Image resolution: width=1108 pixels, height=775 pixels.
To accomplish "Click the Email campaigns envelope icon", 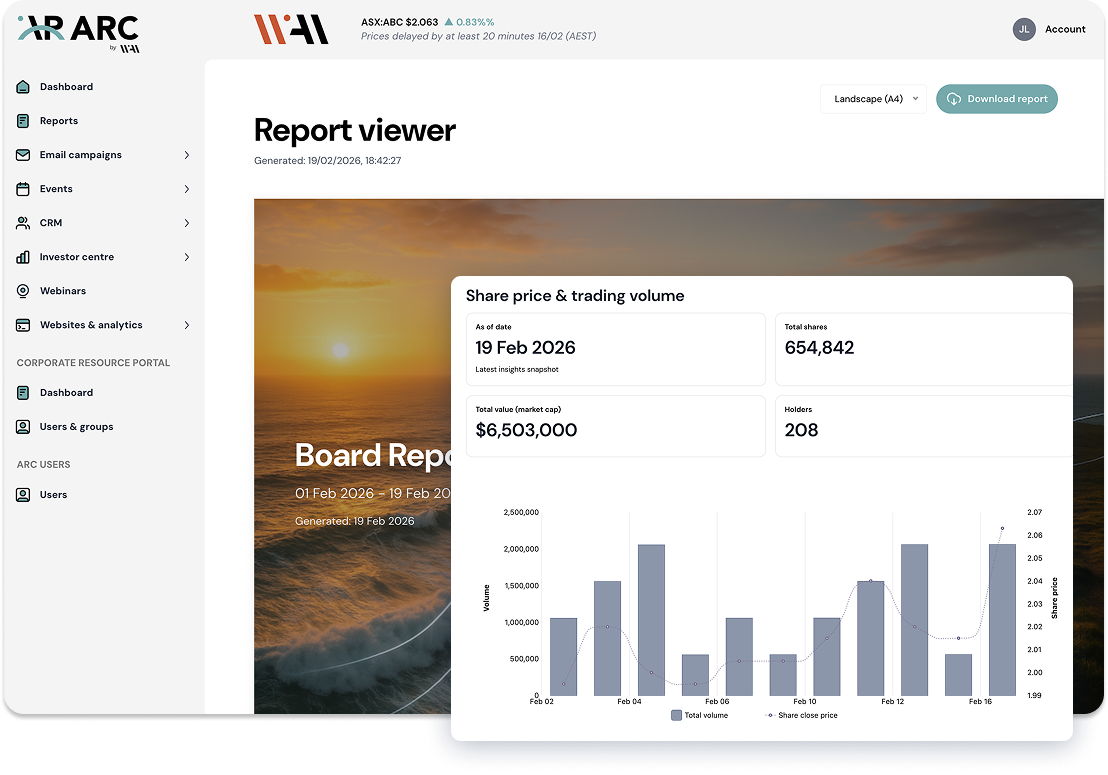I will pos(23,155).
